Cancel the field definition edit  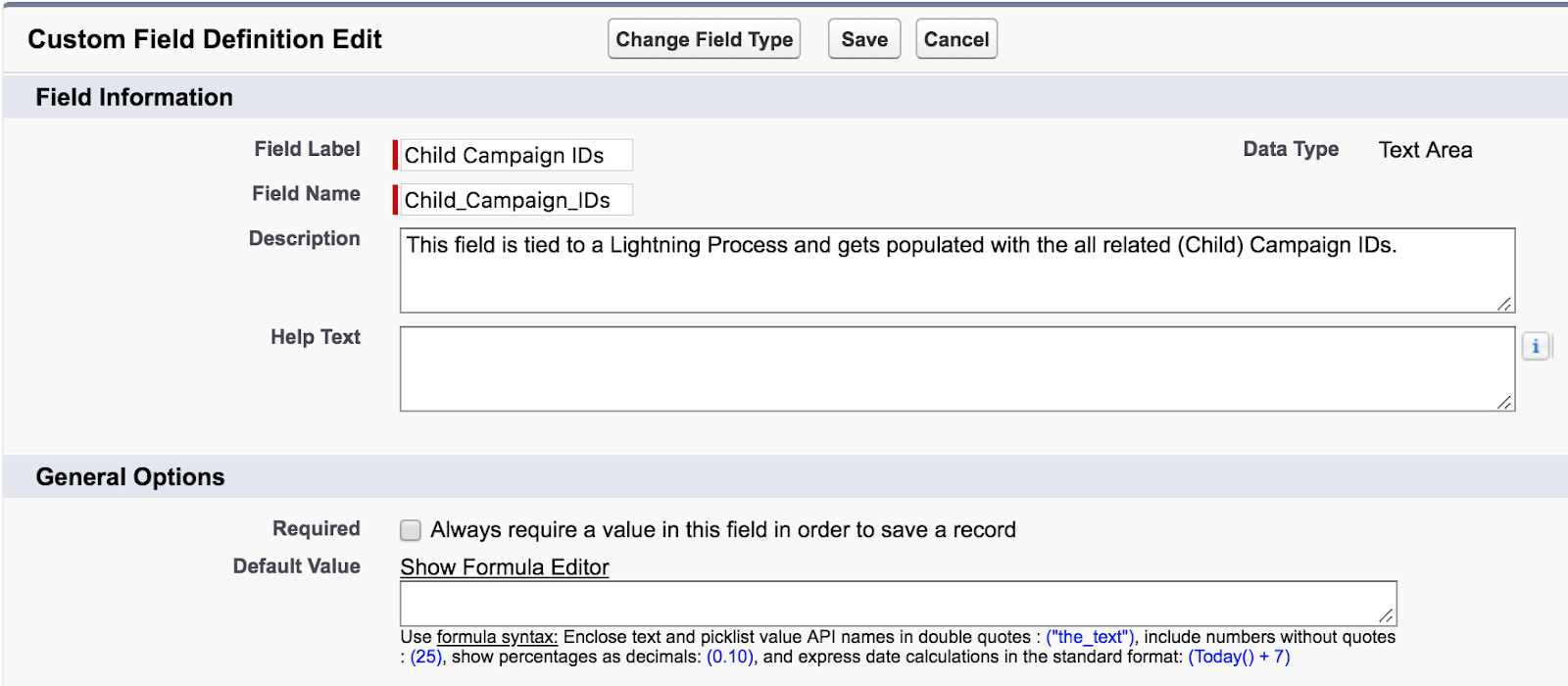coord(956,39)
